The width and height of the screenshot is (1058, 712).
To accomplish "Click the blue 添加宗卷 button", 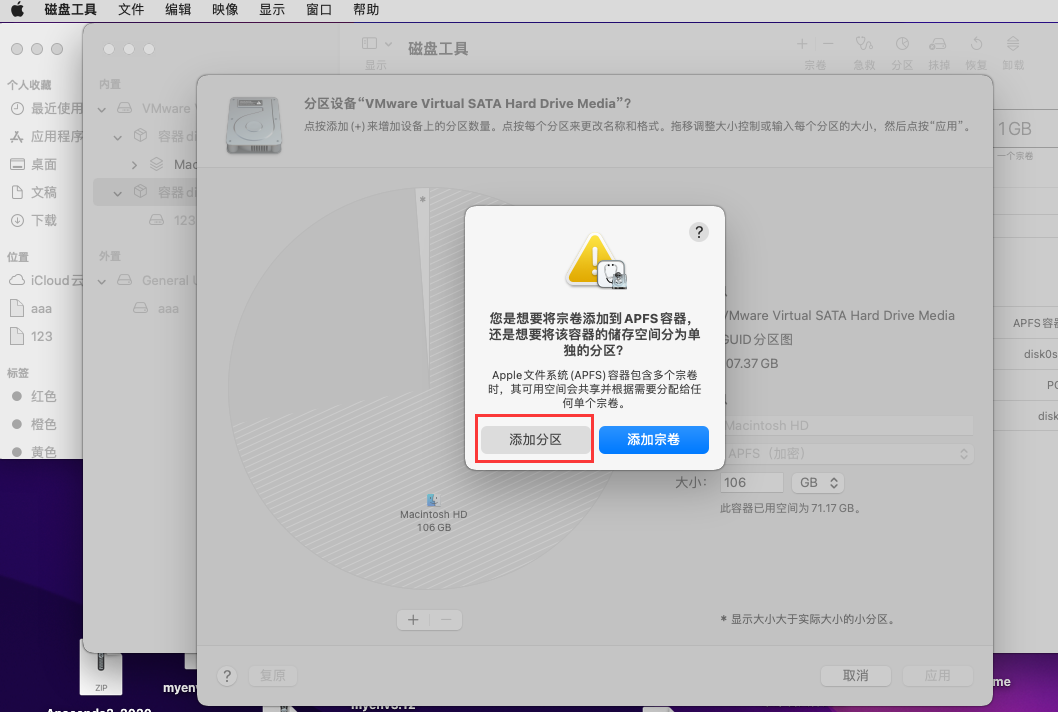I will click(x=653, y=439).
